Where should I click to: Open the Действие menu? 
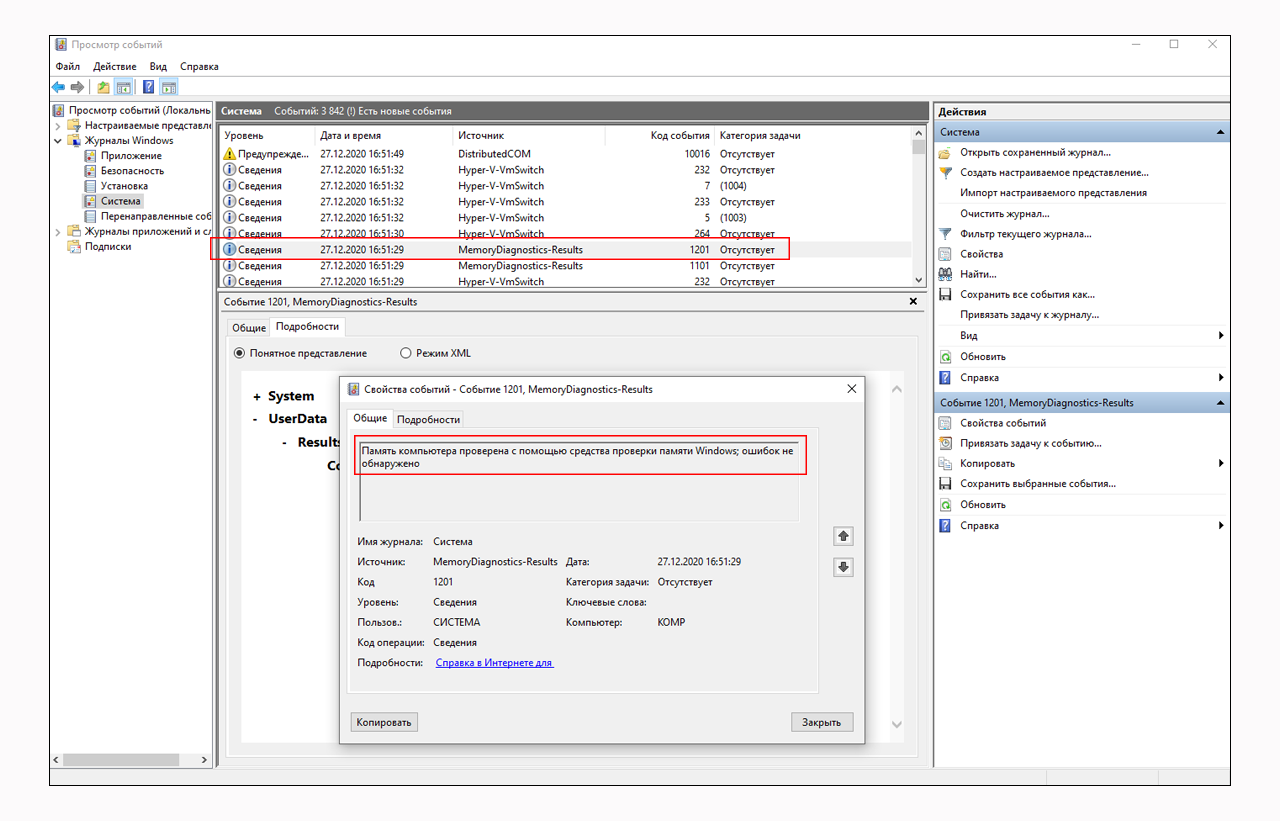(x=114, y=66)
